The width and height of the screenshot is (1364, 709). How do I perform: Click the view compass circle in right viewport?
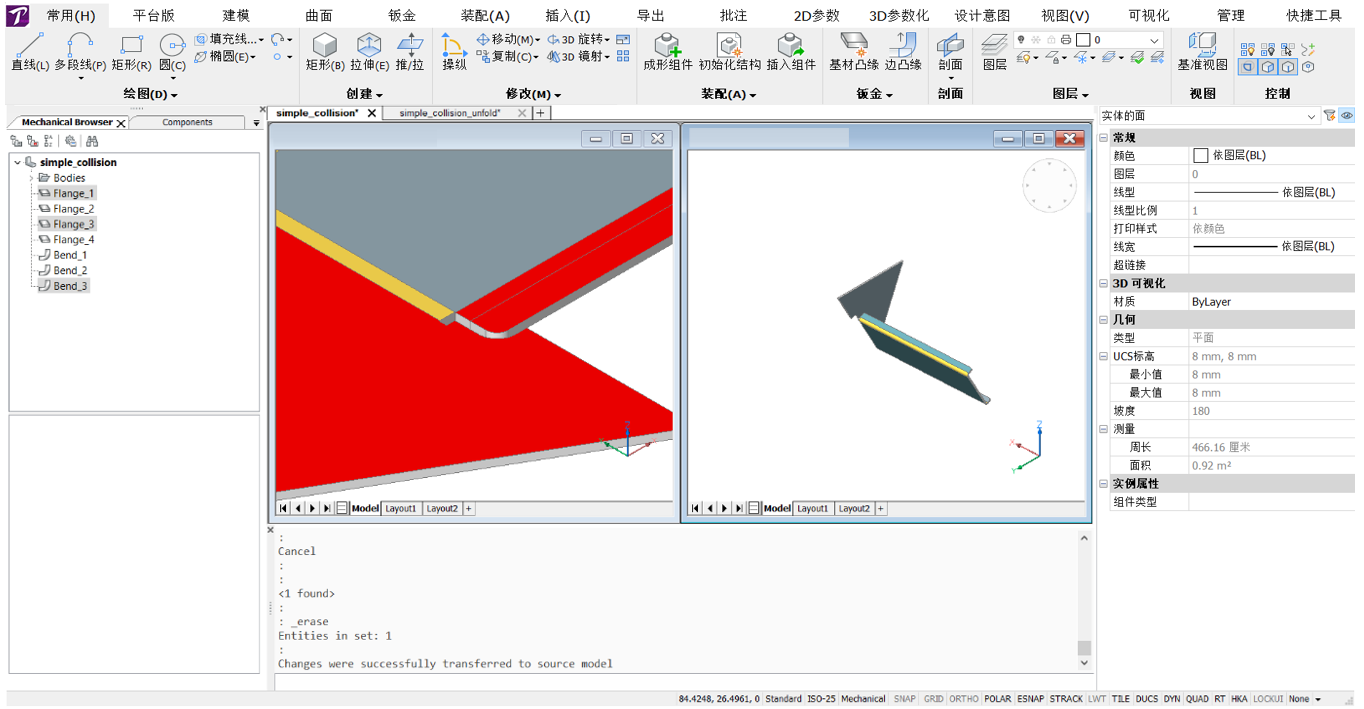pyautogui.click(x=1049, y=185)
